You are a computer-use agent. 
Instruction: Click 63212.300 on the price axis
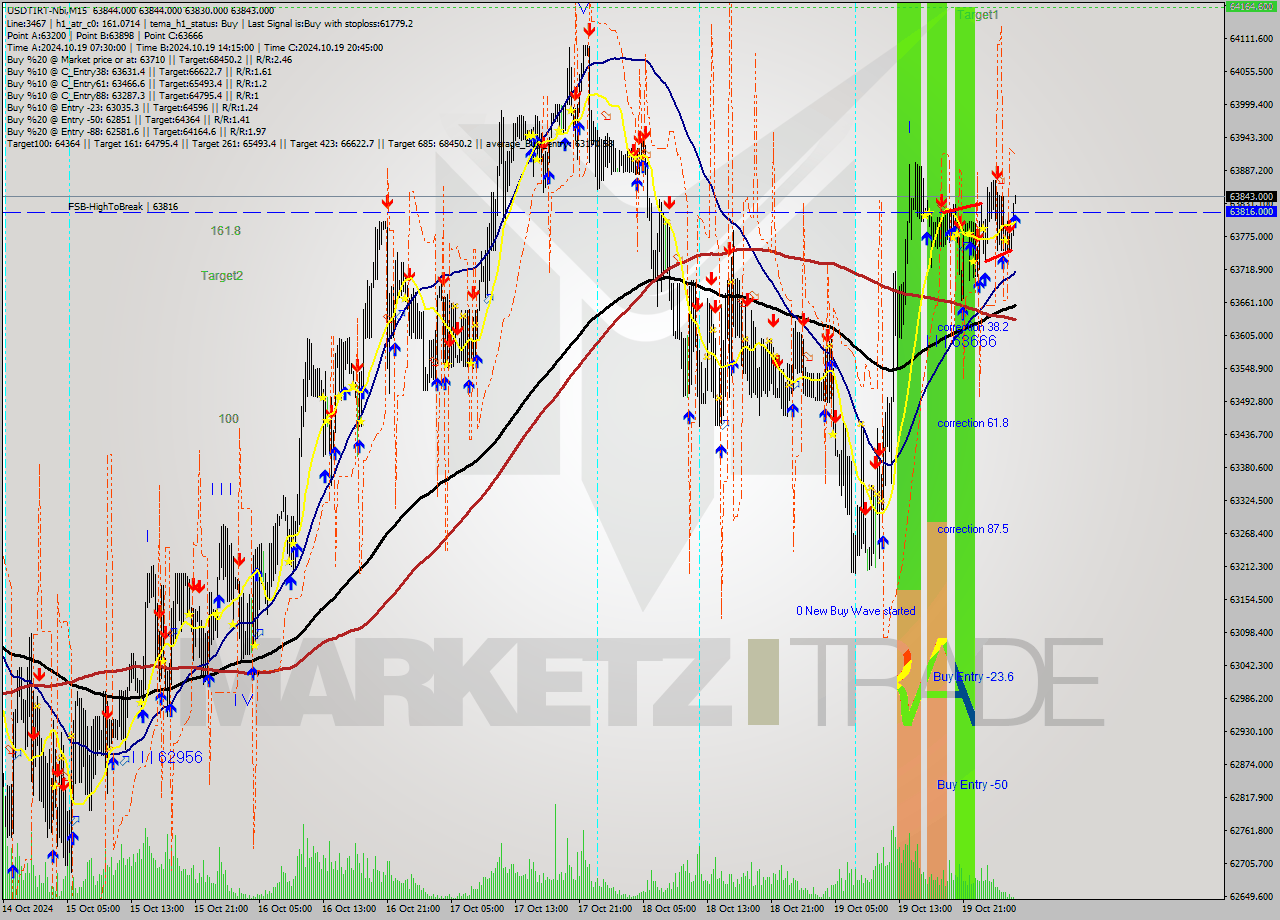[x=1250, y=566]
